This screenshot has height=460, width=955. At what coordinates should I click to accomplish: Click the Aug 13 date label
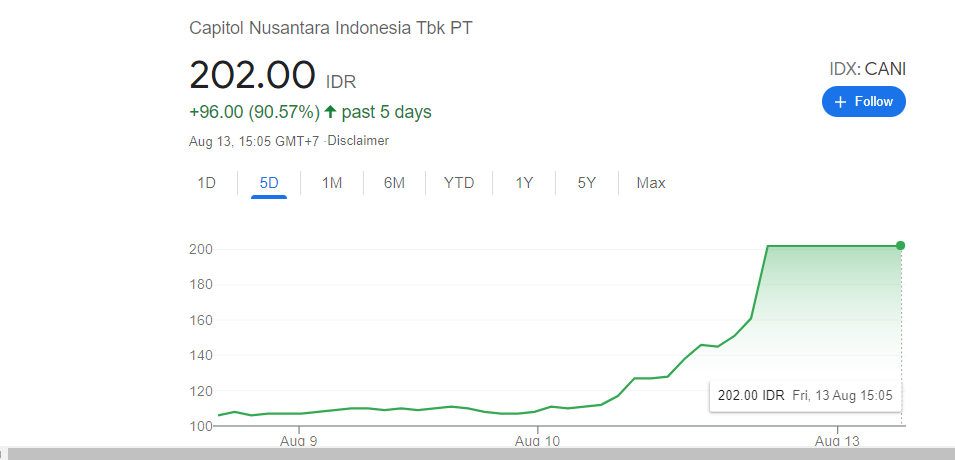(x=837, y=440)
